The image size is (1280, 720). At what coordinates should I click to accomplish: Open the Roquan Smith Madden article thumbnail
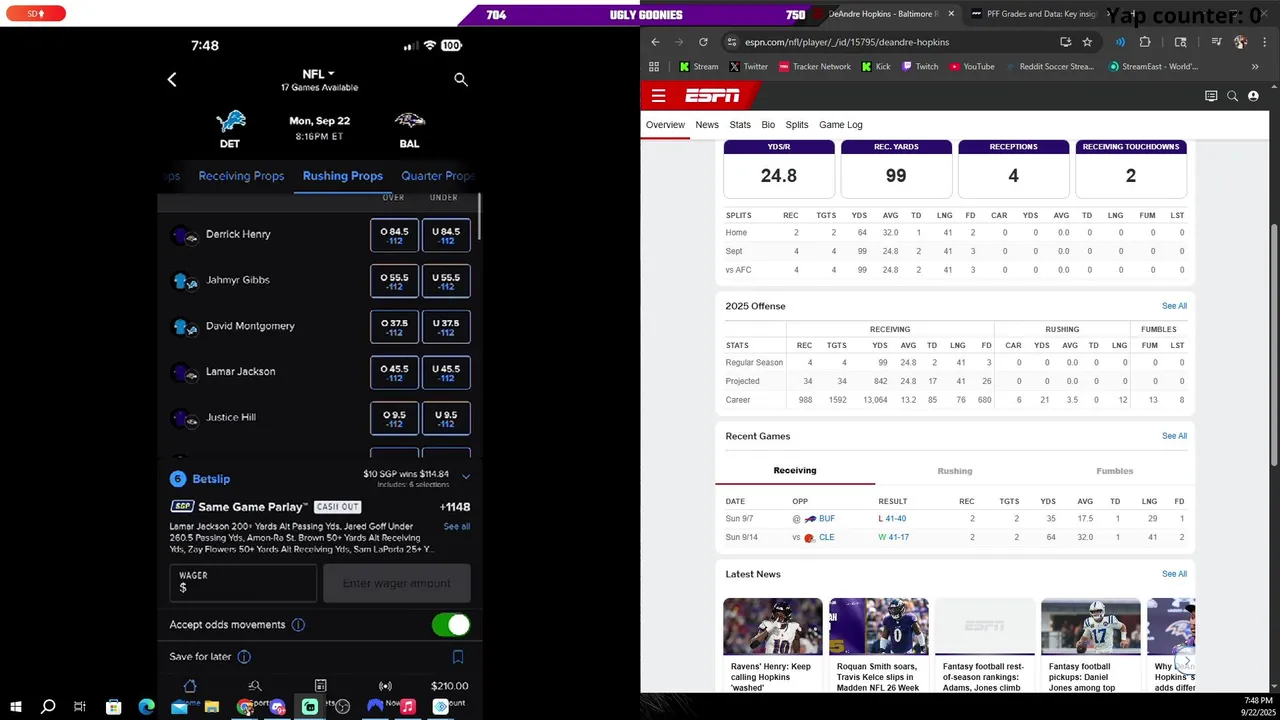coord(879,626)
